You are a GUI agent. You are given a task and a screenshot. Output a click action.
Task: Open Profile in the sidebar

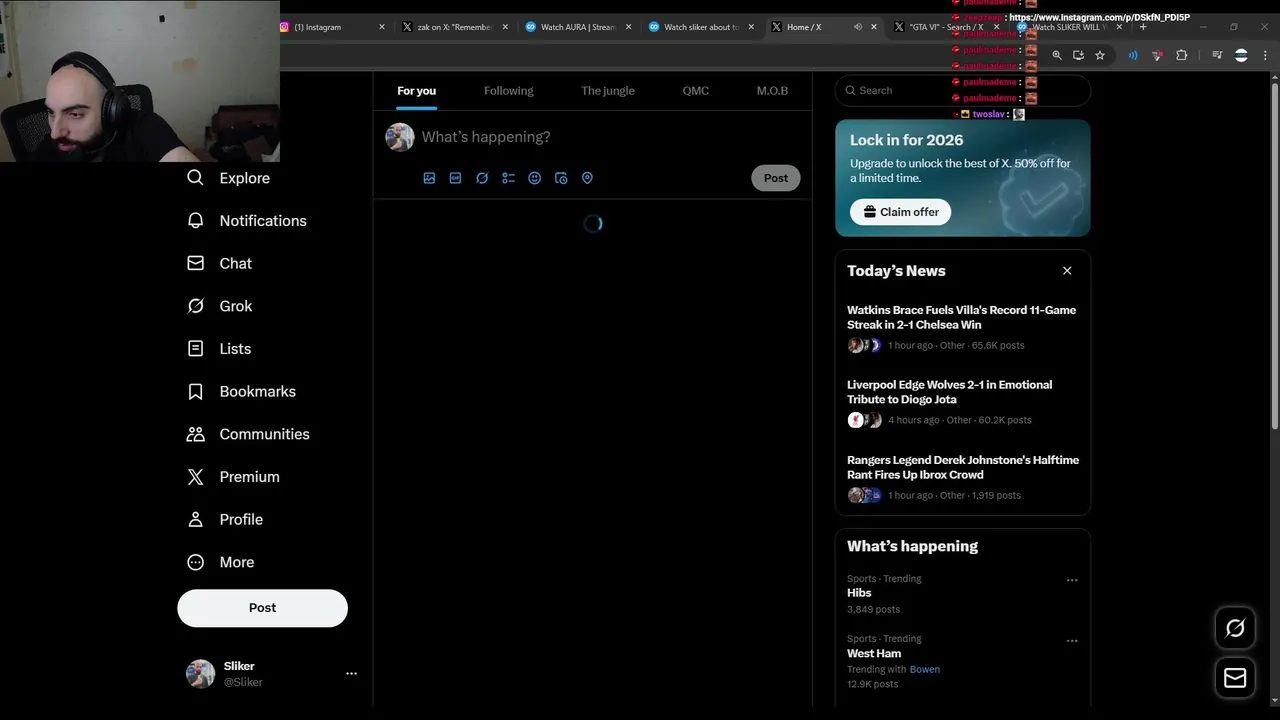pos(225,520)
